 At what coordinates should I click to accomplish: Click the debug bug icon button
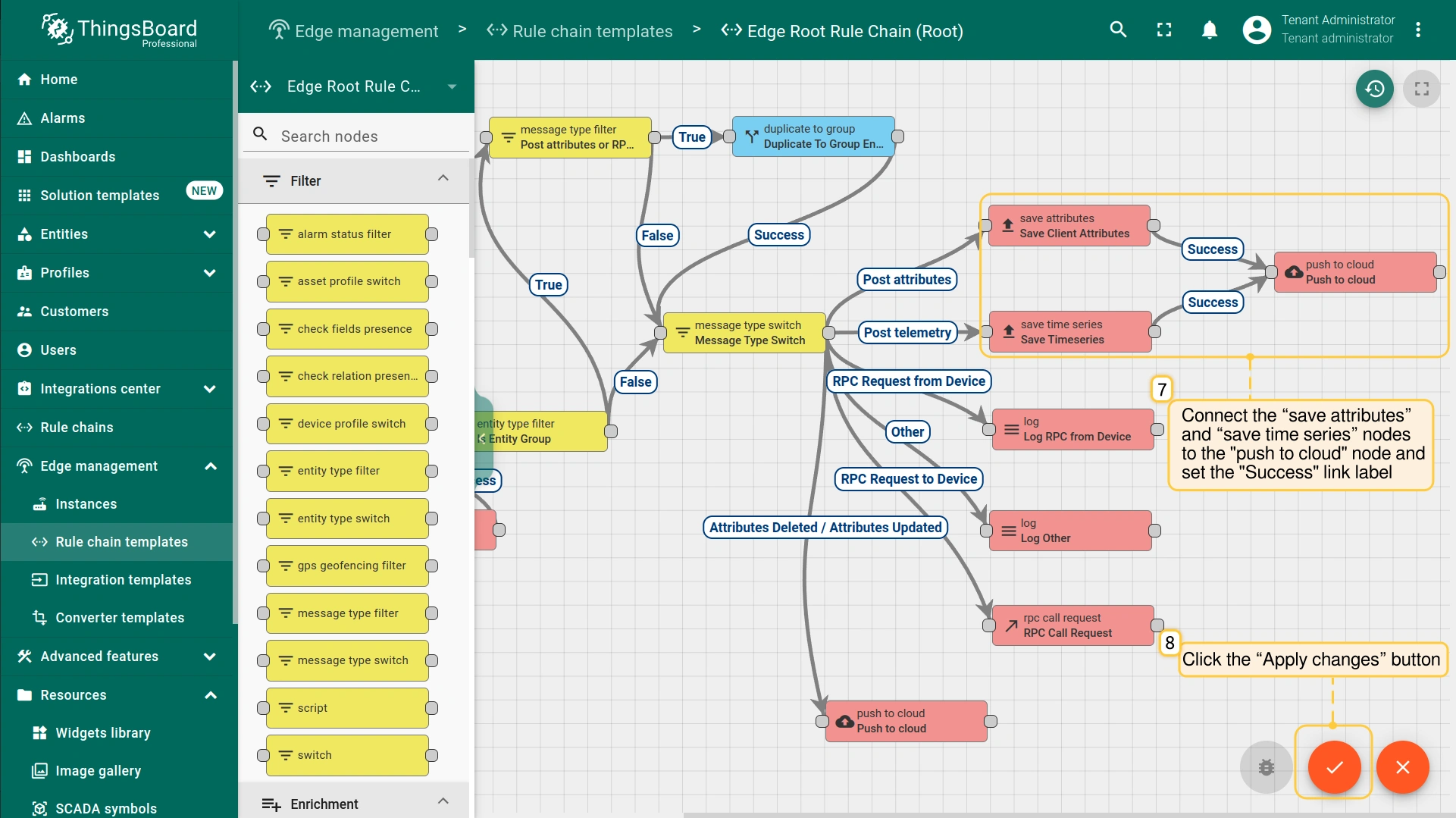coord(1266,767)
